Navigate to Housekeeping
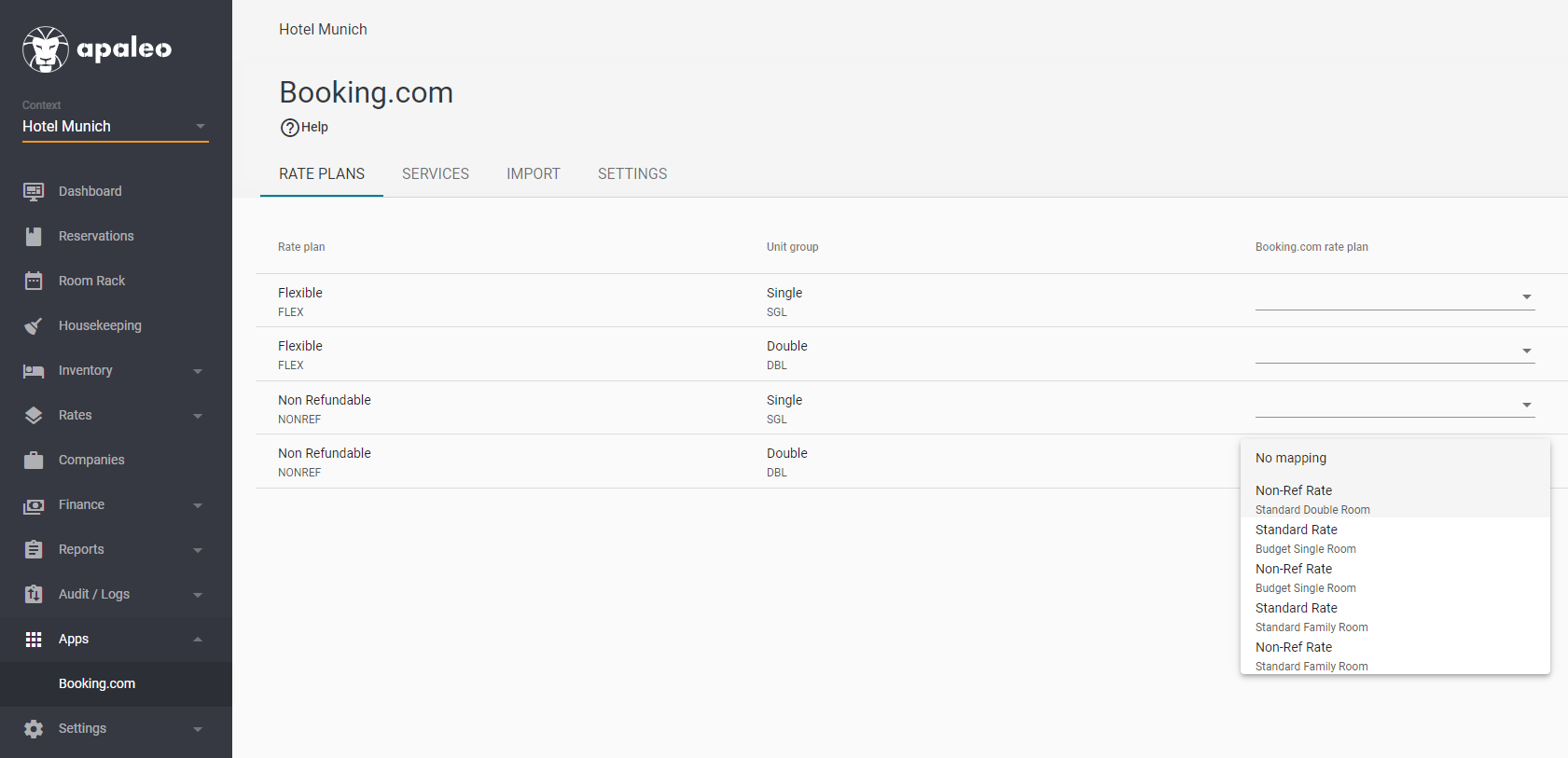Image resolution: width=1568 pixels, height=758 pixels. (x=100, y=325)
